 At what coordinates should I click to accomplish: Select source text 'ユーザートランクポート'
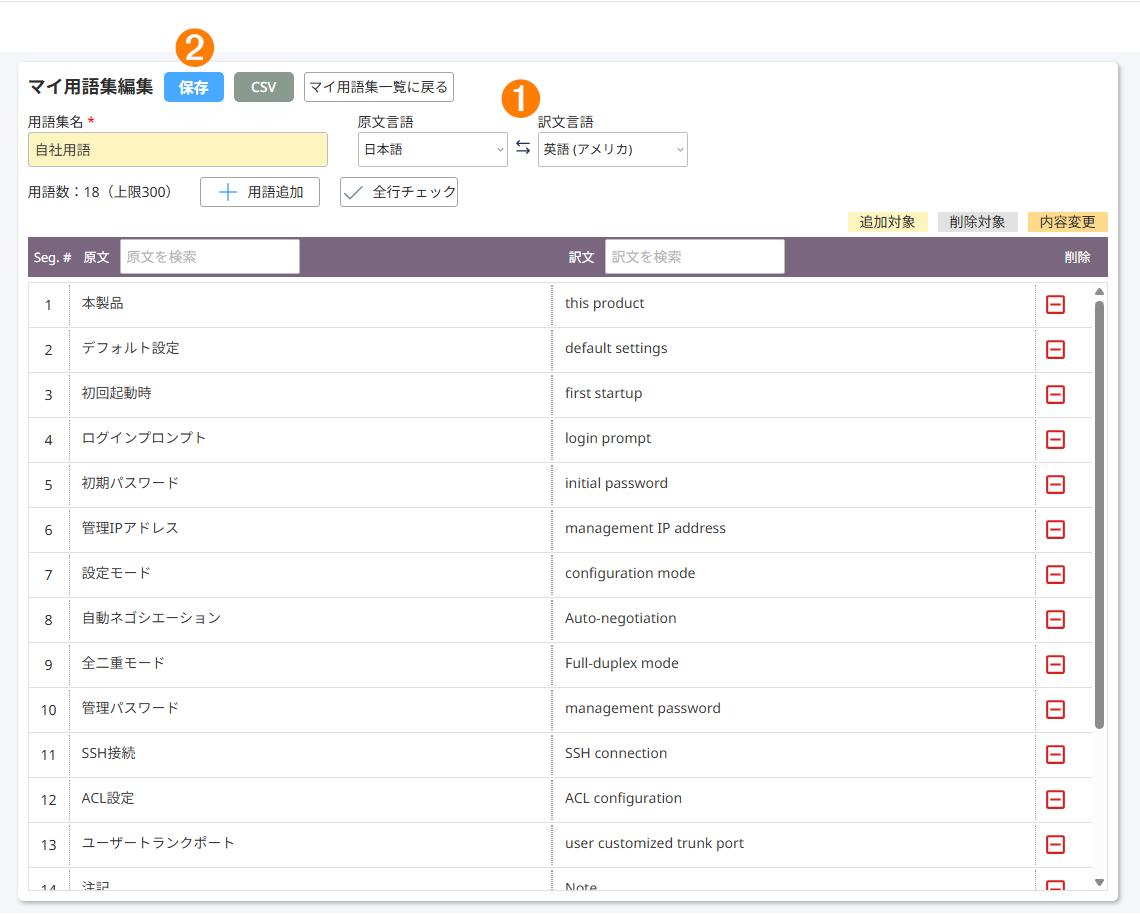(x=158, y=844)
